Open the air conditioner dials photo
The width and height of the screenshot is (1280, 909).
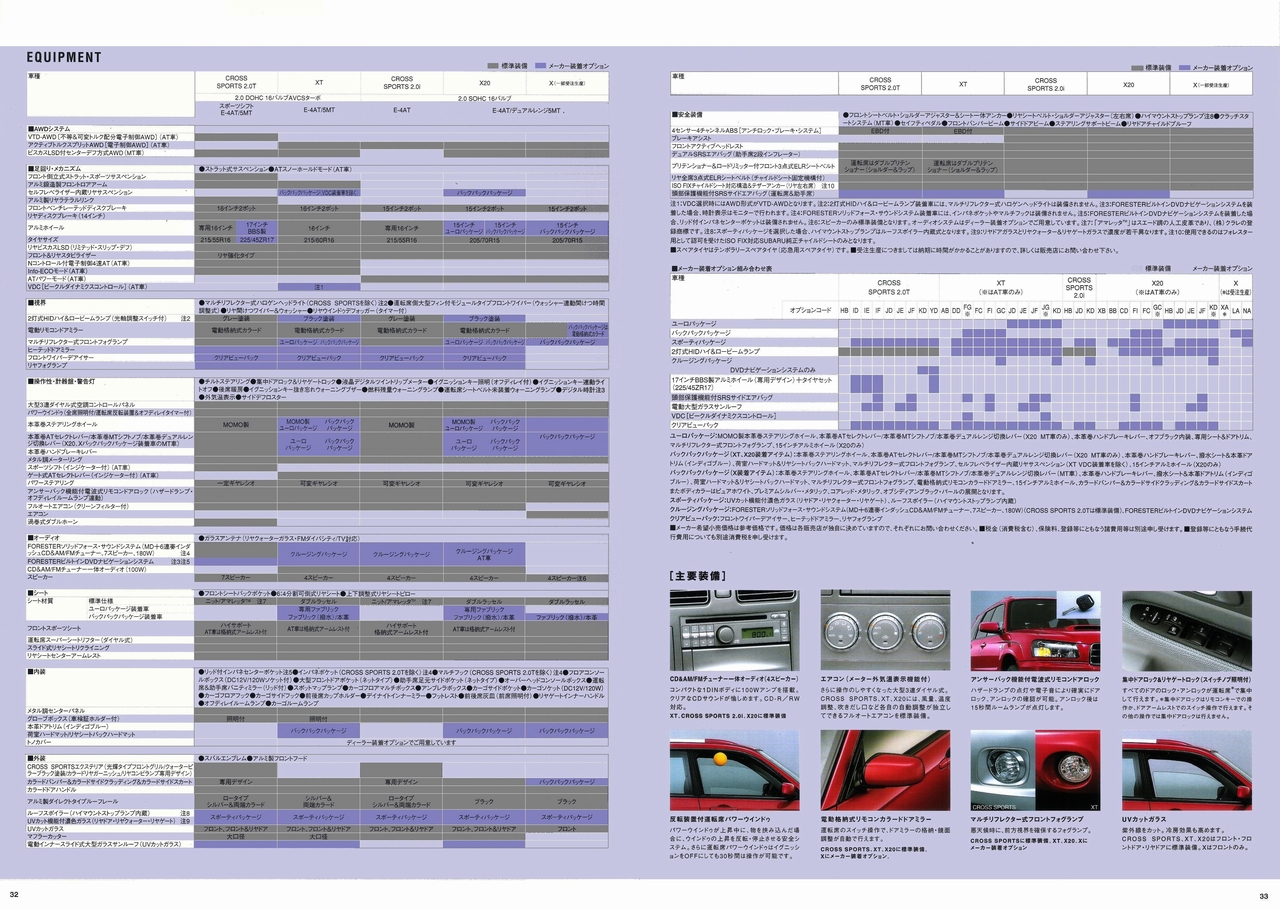[x=885, y=629]
